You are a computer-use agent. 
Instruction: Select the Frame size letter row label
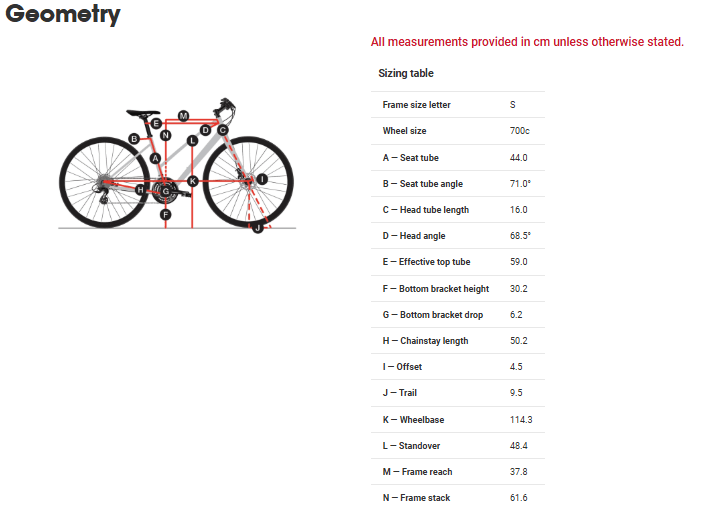coord(417,105)
